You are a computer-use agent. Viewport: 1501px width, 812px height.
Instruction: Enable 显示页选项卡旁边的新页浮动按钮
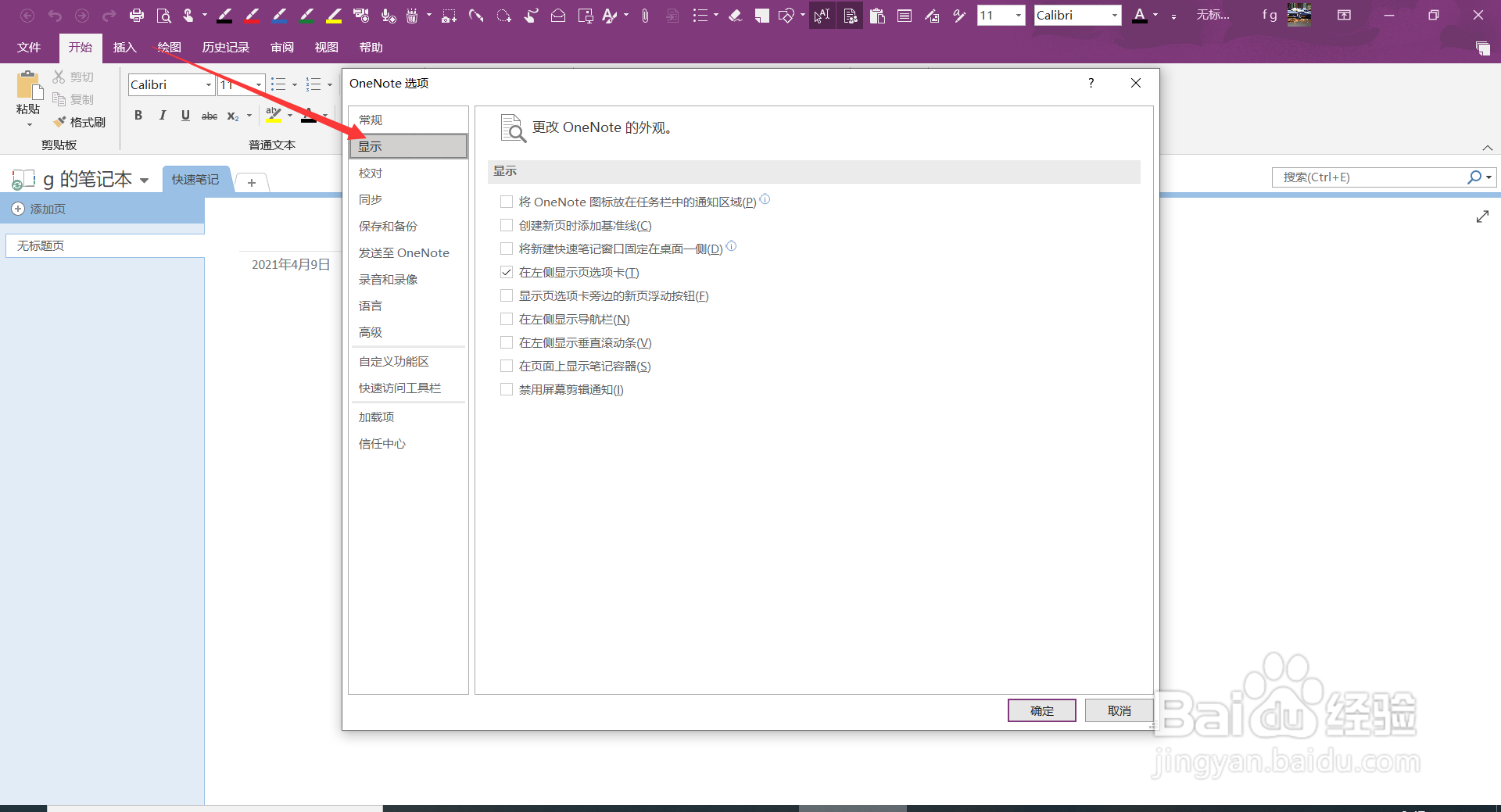[x=507, y=295]
